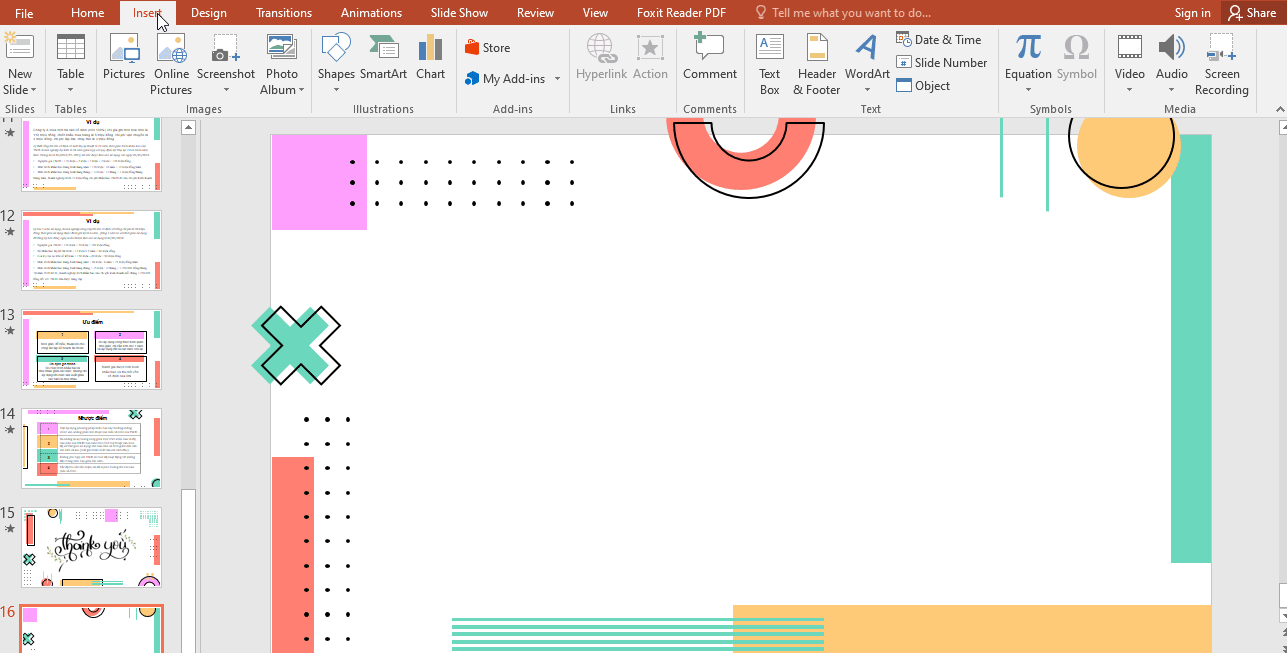The height and width of the screenshot is (653, 1287).
Task: Add a Comment to the slide
Action: coord(710,60)
